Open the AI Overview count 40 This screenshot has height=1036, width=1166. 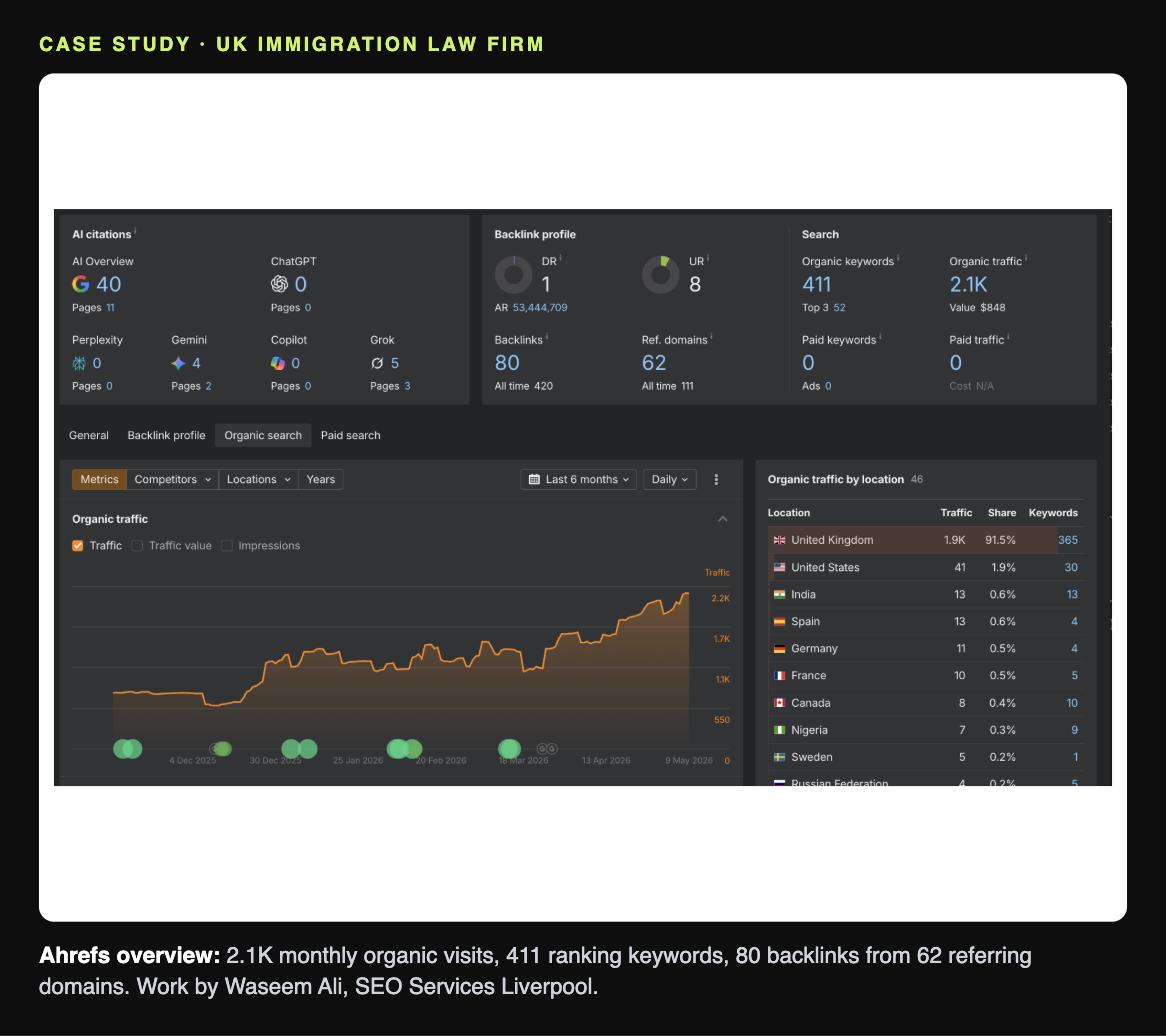pos(109,284)
